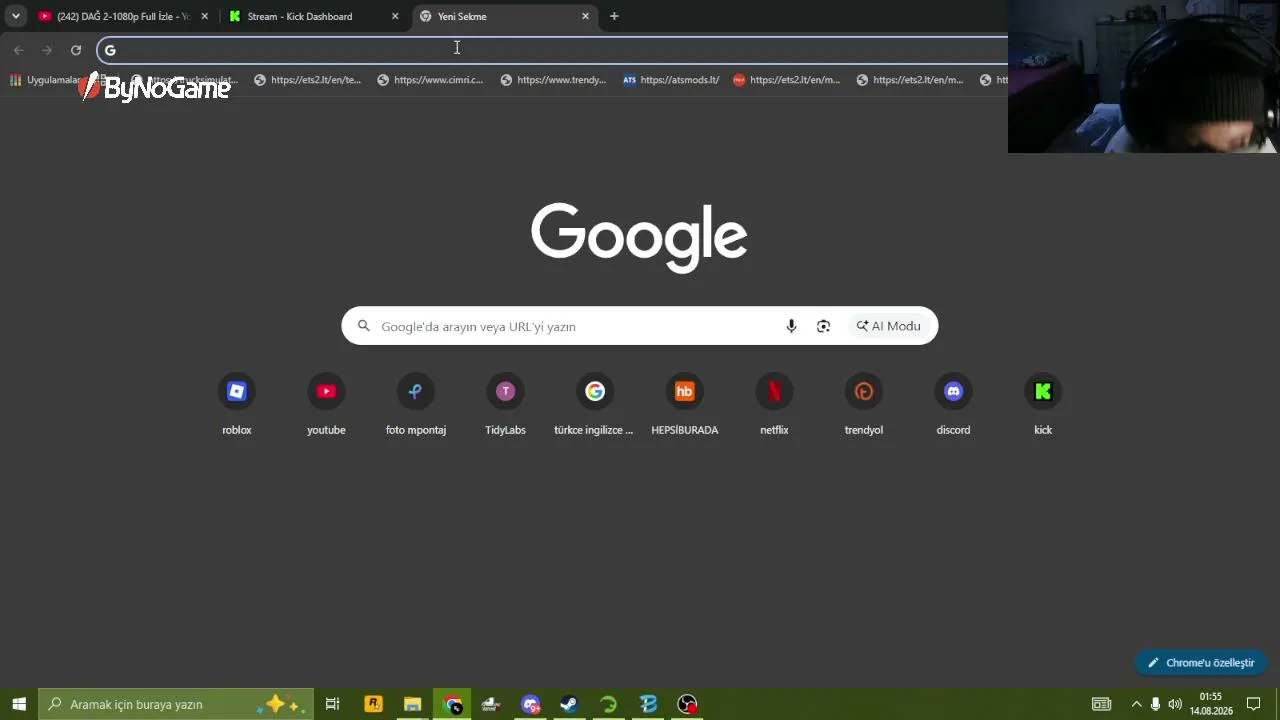Open the www.trendy... bookmark

coord(553,80)
